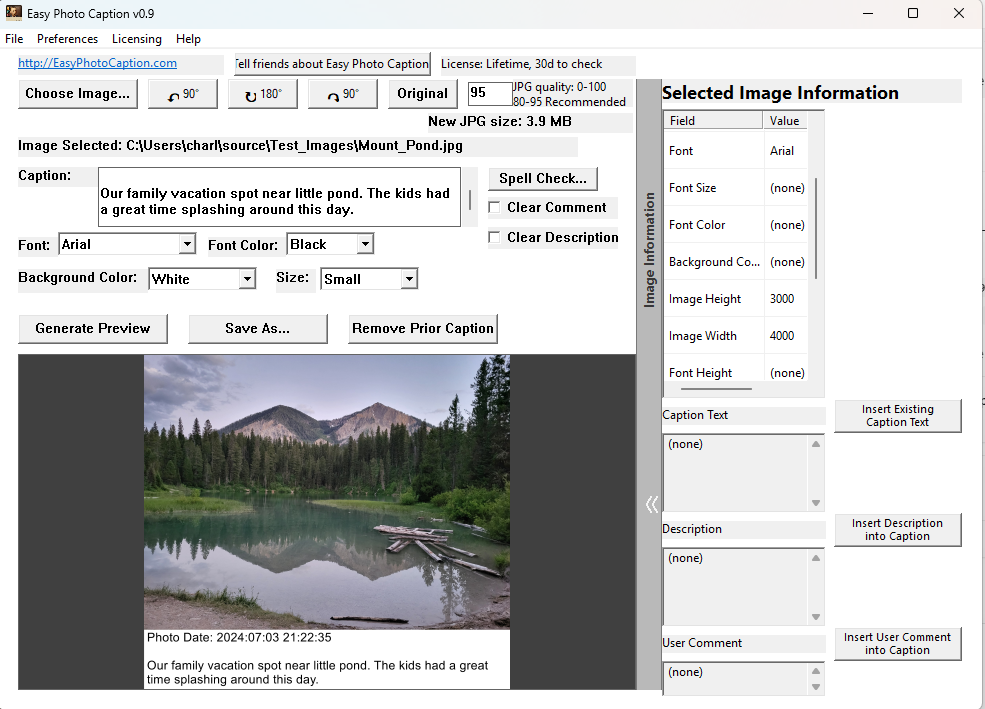The width and height of the screenshot is (985, 709).
Task: Rotate image 90° counter-clockwise button
Action: (x=183, y=94)
